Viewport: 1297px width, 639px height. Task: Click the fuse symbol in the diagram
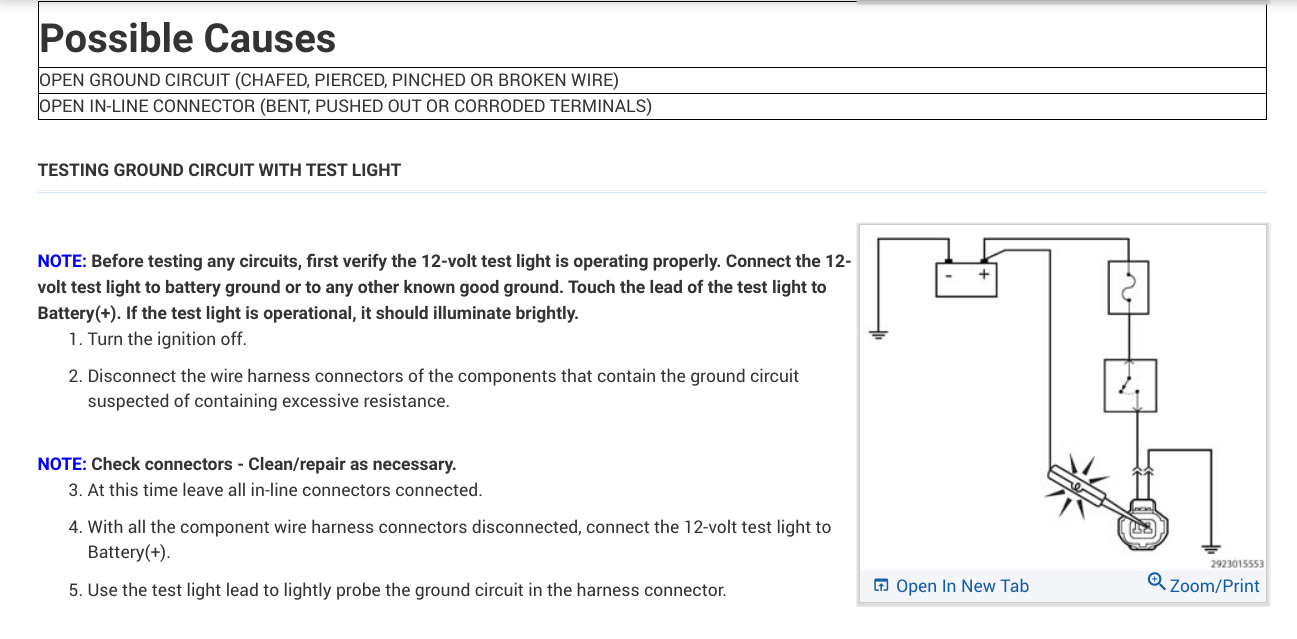[x=1130, y=288]
